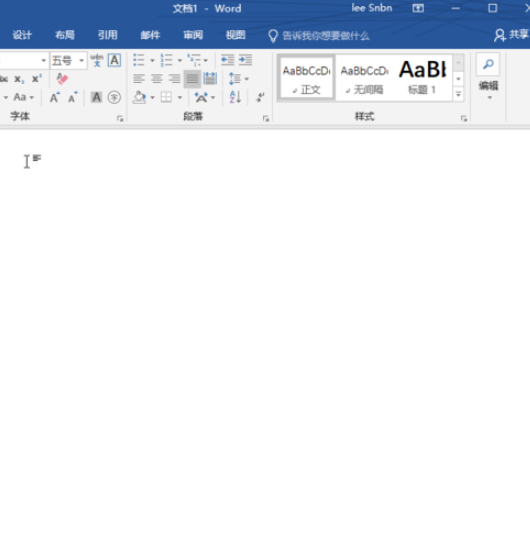This screenshot has width=530, height=541.
Task: Open the font name dropdown arrow
Action: (x=43, y=60)
